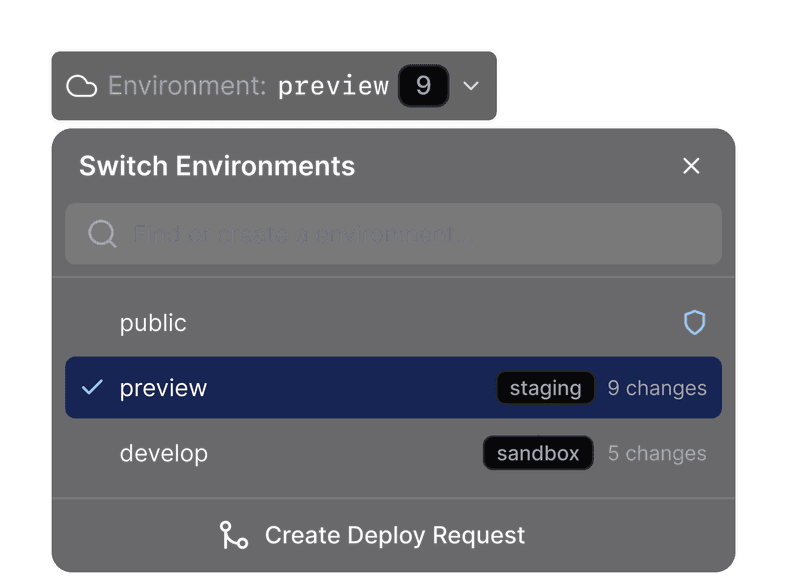The image size is (800, 576).
Task: Click the sandbox tag on develop
Action: pos(538,453)
